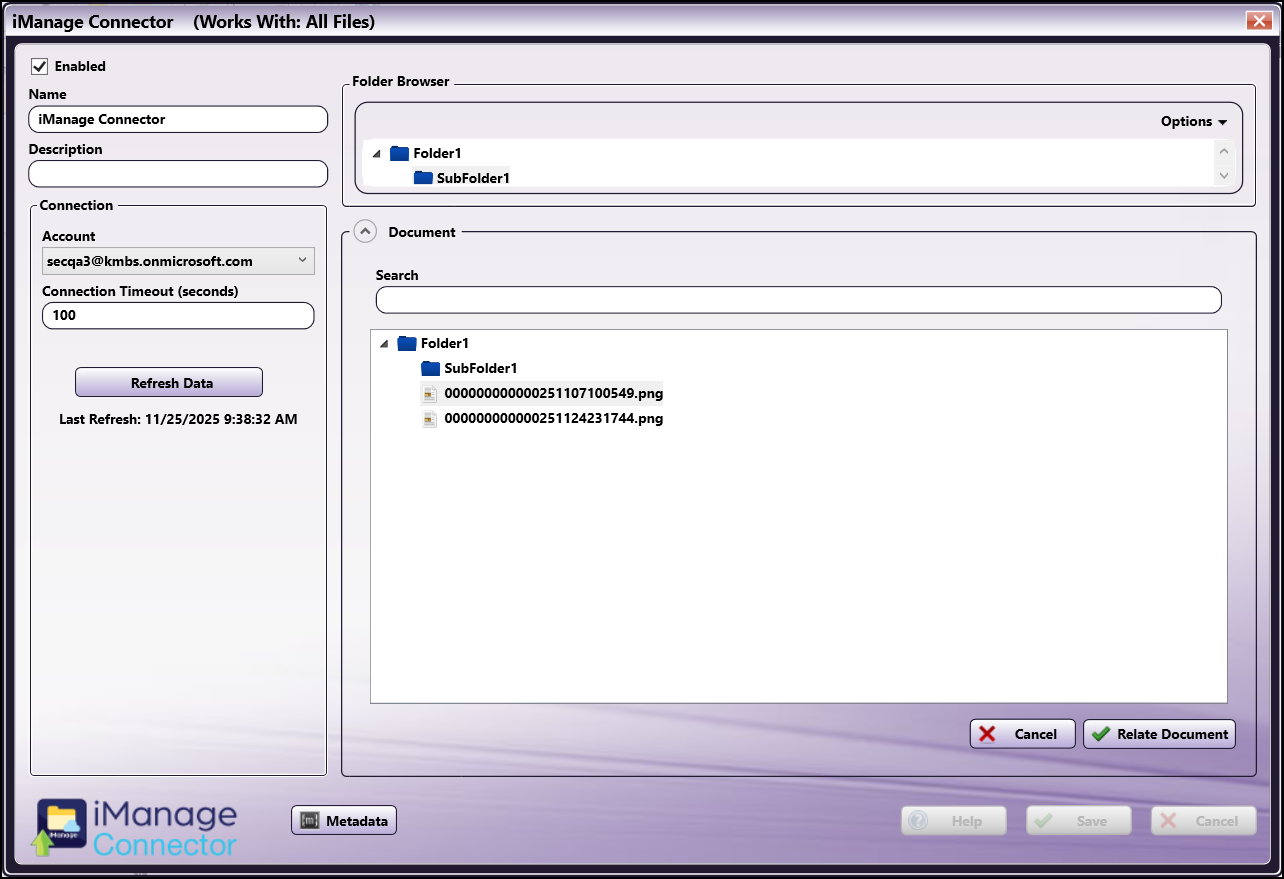The height and width of the screenshot is (879, 1284).
Task: Click the green checkmark on Relate Document
Action: pyautogui.click(x=1102, y=733)
